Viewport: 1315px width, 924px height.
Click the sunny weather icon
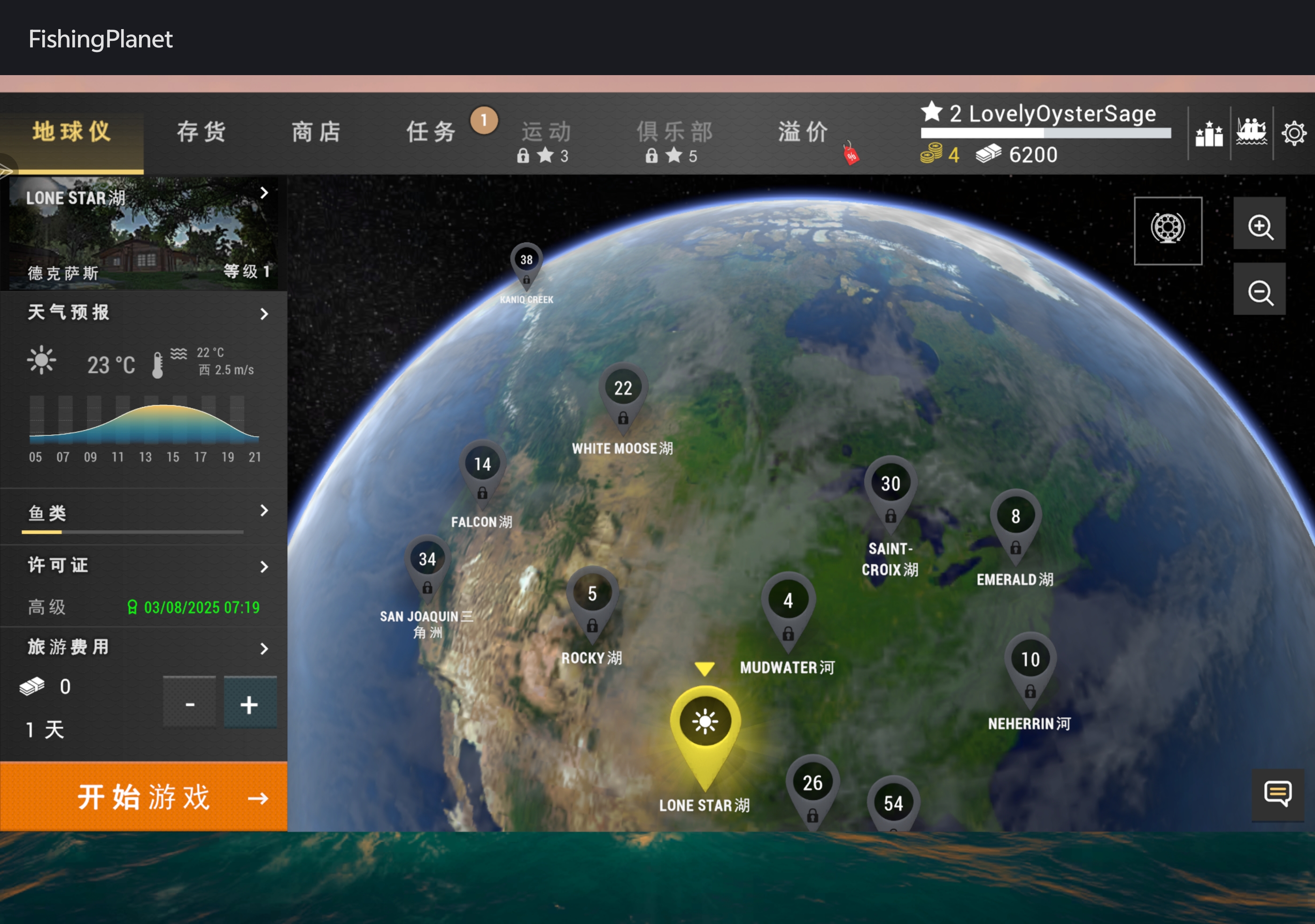coord(41,361)
